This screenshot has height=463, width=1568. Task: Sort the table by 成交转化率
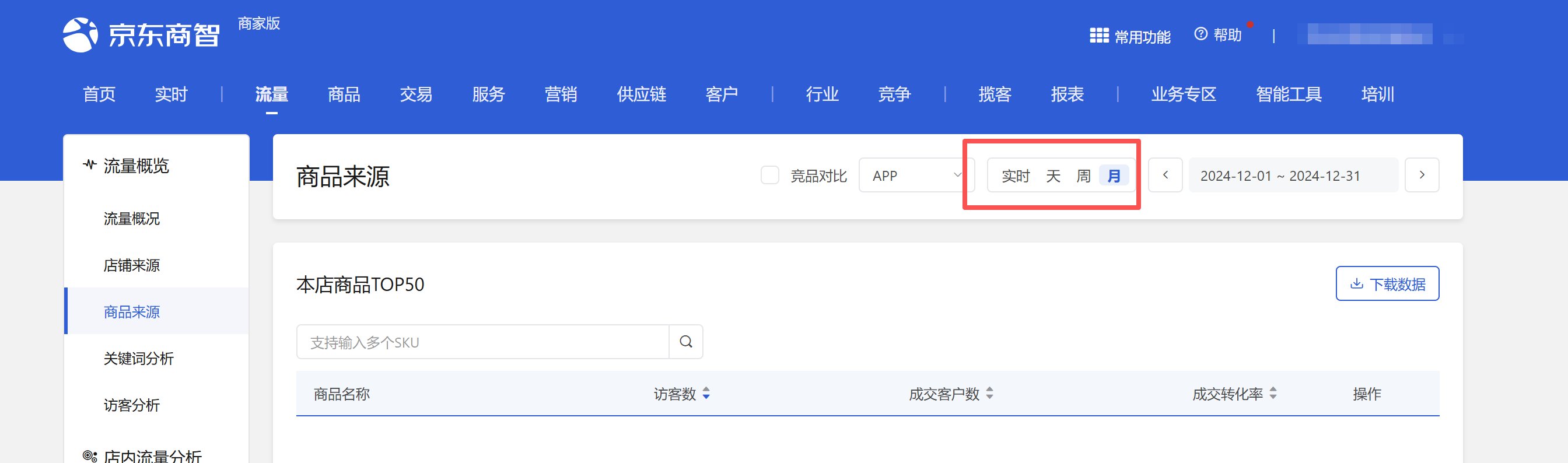(1273, 394)
